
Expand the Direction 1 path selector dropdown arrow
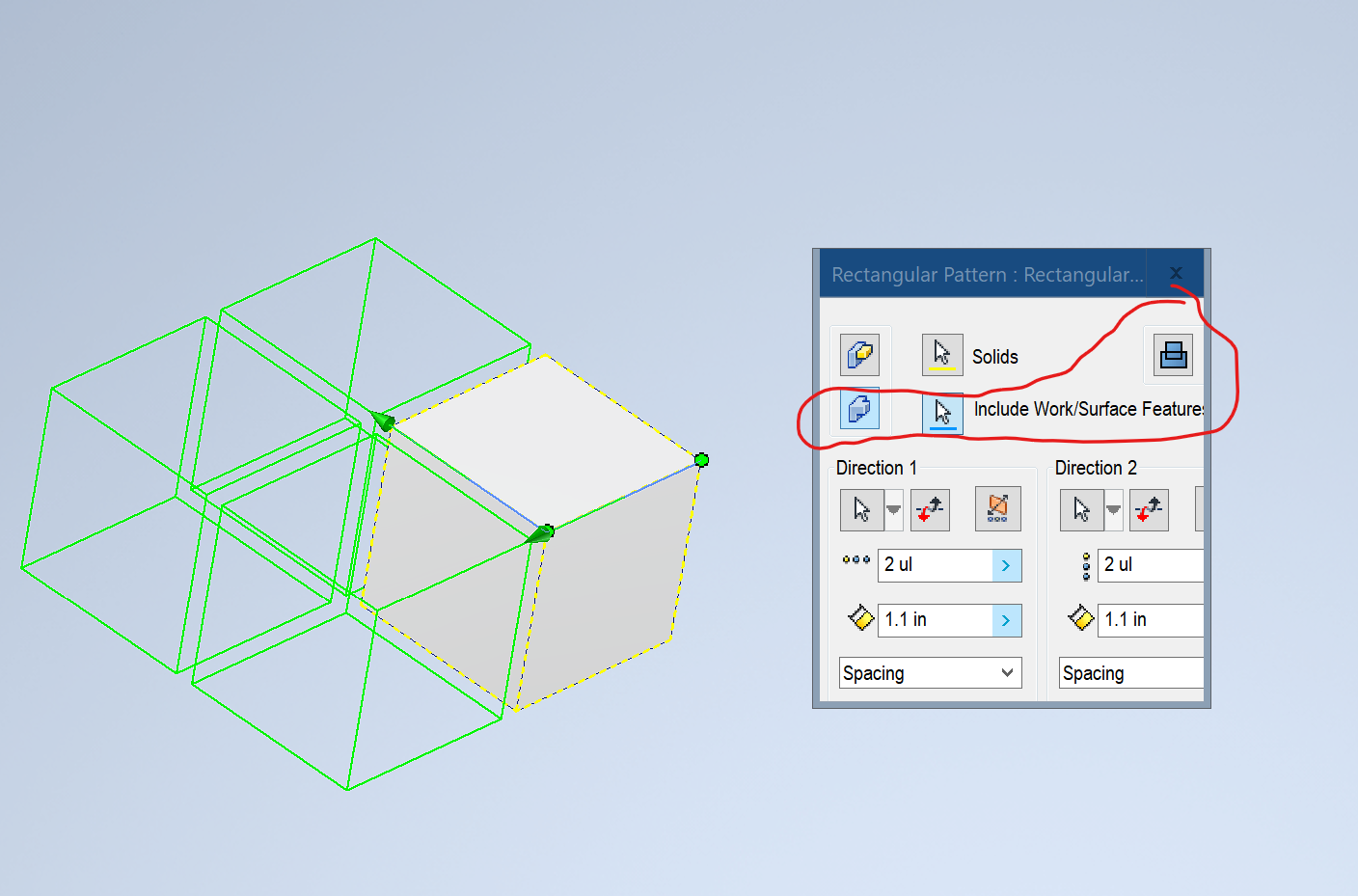(x=893, y=509)
